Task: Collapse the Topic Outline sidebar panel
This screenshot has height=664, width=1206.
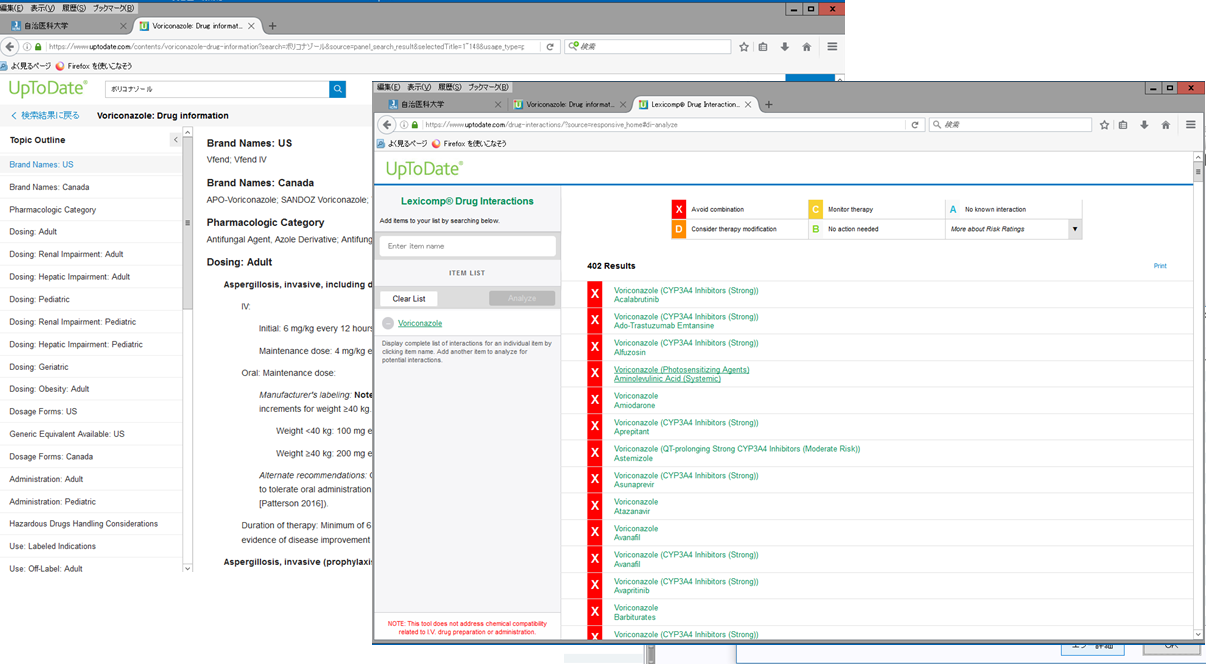Action: (x=175, y=140)
